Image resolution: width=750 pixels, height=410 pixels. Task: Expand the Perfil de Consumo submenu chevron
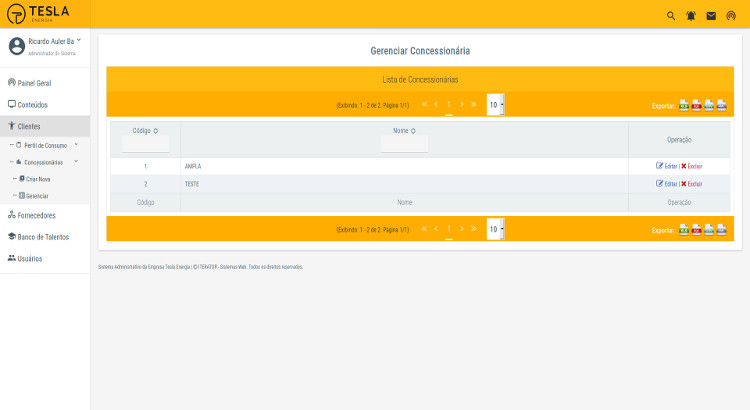click(x=76, y=144)
